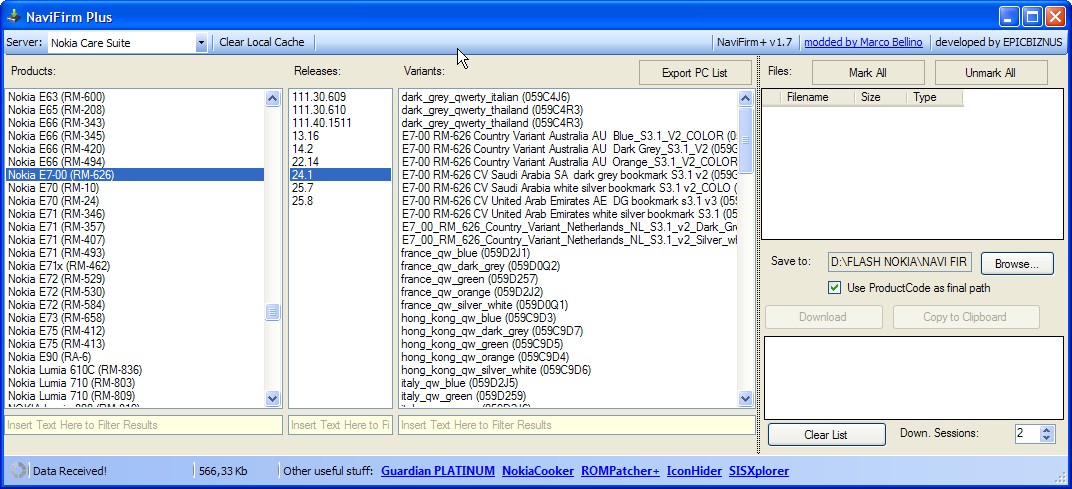Select release 13.16
The width and height of the screenshot is (1072, 489).
pos(340,136)
